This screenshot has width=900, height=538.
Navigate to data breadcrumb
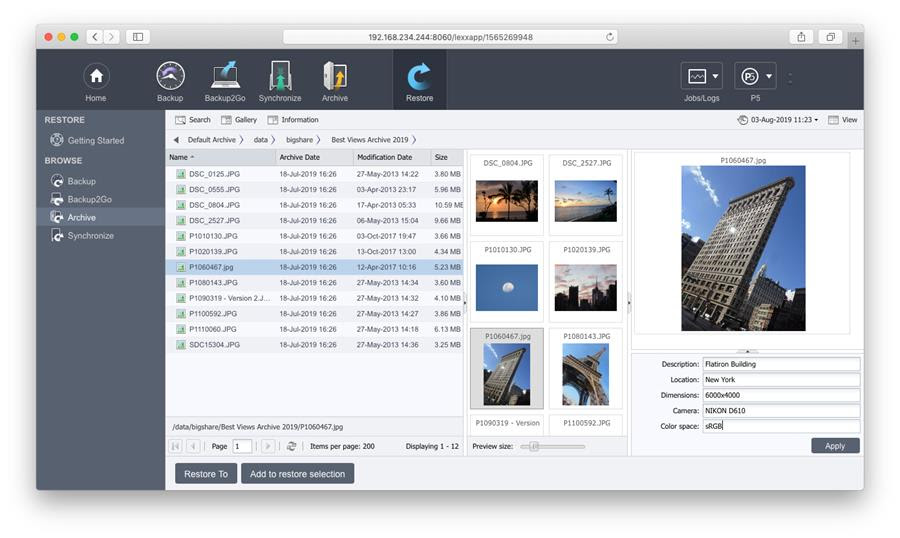pyautogui.click(x=261, y=140)
